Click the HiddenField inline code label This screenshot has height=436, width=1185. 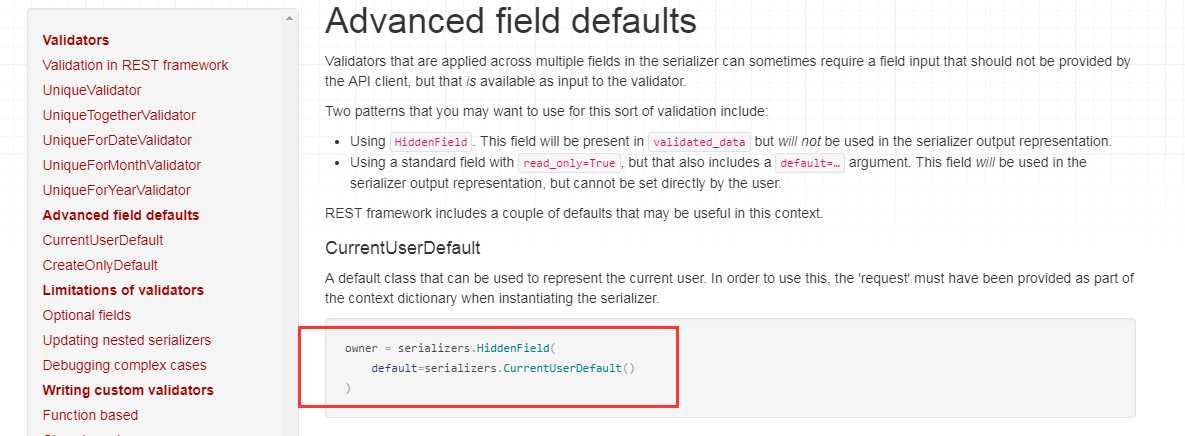tap(432, 141)
